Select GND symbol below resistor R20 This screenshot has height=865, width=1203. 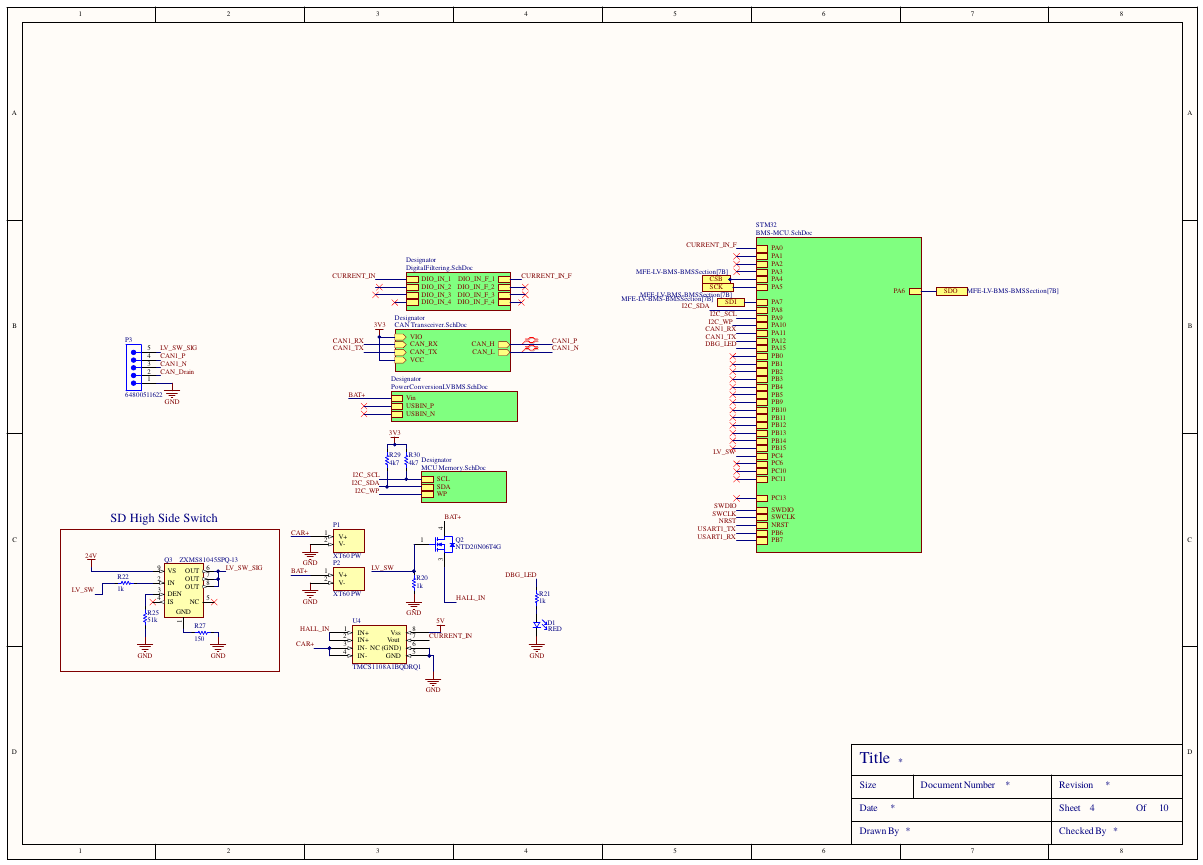click(x=414, y=605)
